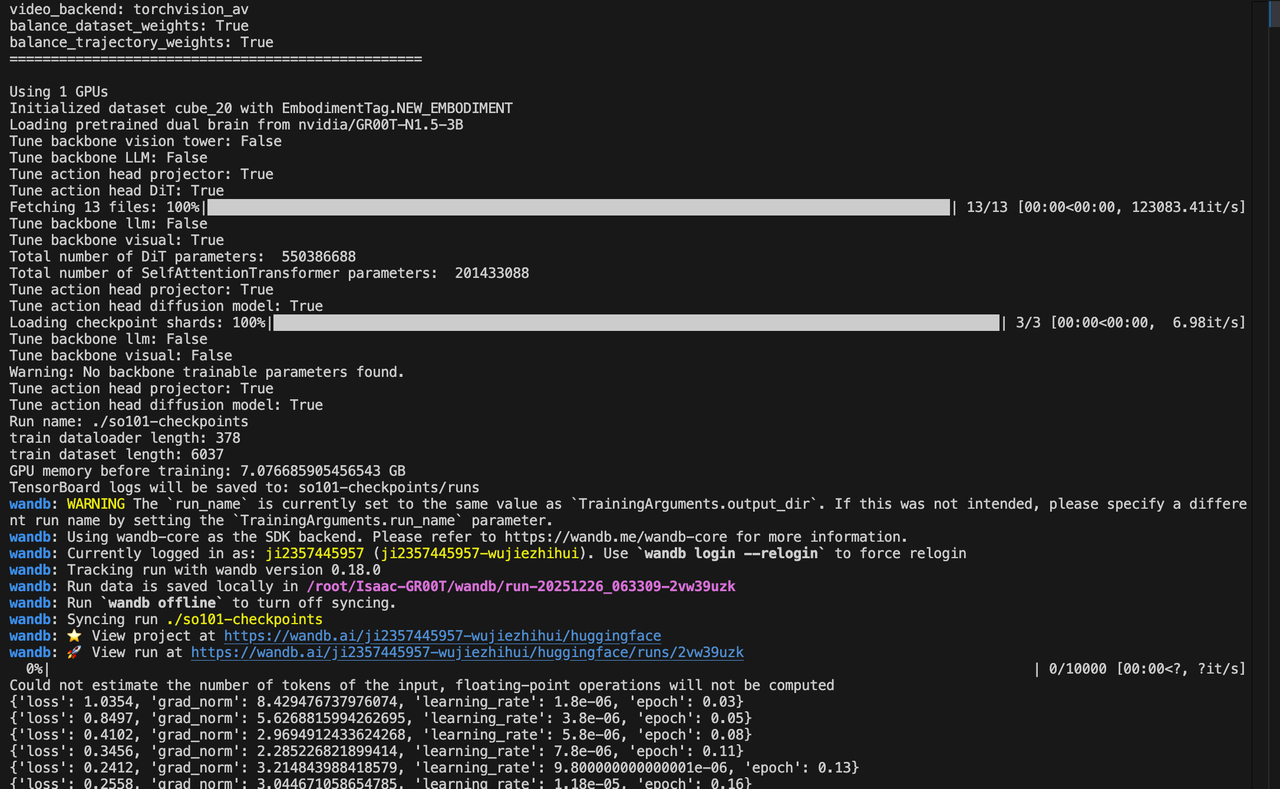
Task: Click 'train dataloader length: 378'
Action: point(125,438)
